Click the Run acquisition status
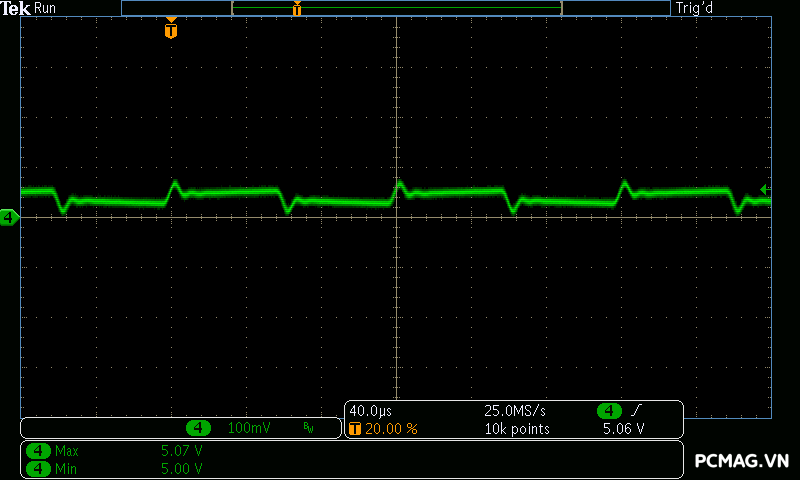 46,8
